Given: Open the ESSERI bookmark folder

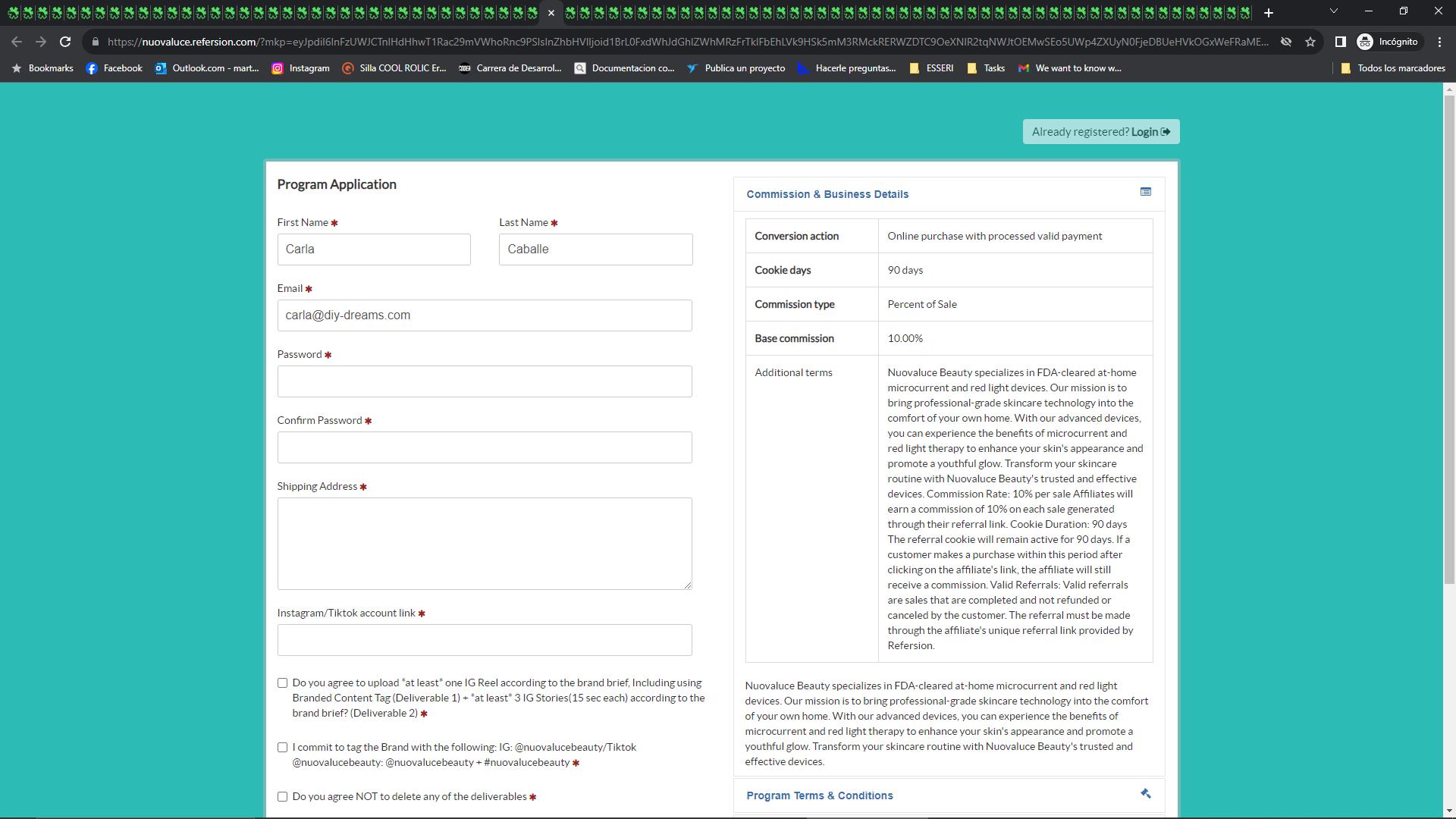Looking at the screenshot, I should coord(931,68).
